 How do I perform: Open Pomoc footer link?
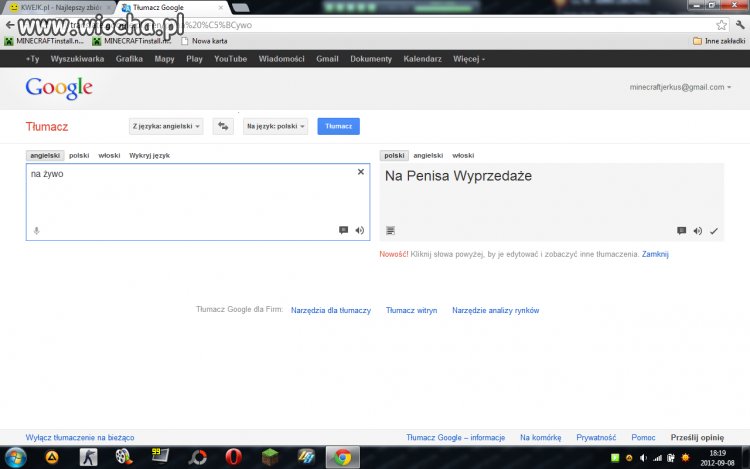coord(643,437)
